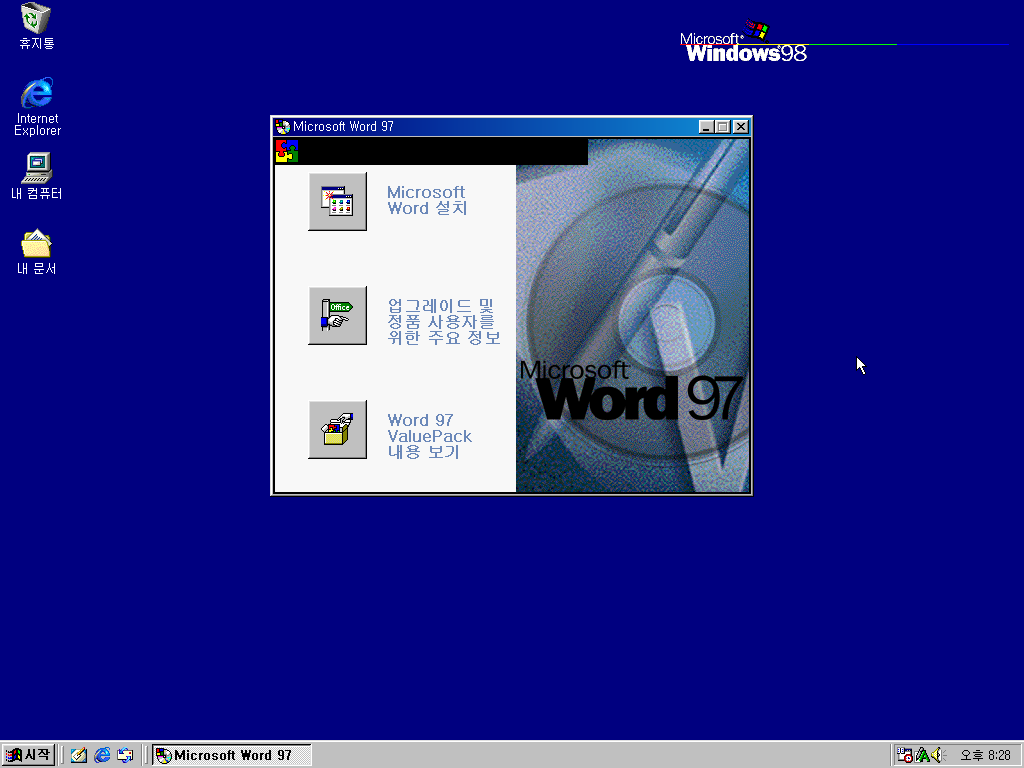Click the Word 97 title bar system icon
The height and width of the screenshot is (768, 1024).
click(x=282, y=127)
